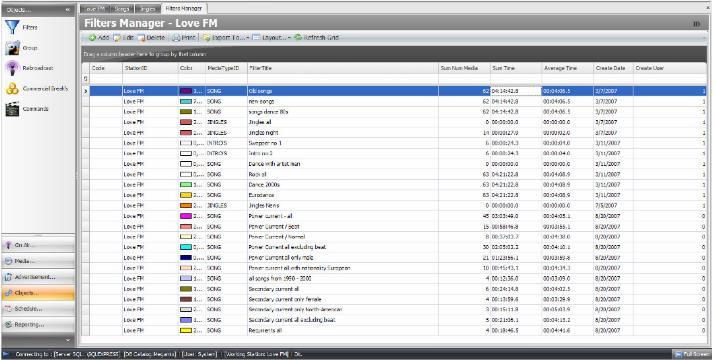715x360 pixels.
Task: Close the tab area with the X button
Action: [x=708, y=8]
